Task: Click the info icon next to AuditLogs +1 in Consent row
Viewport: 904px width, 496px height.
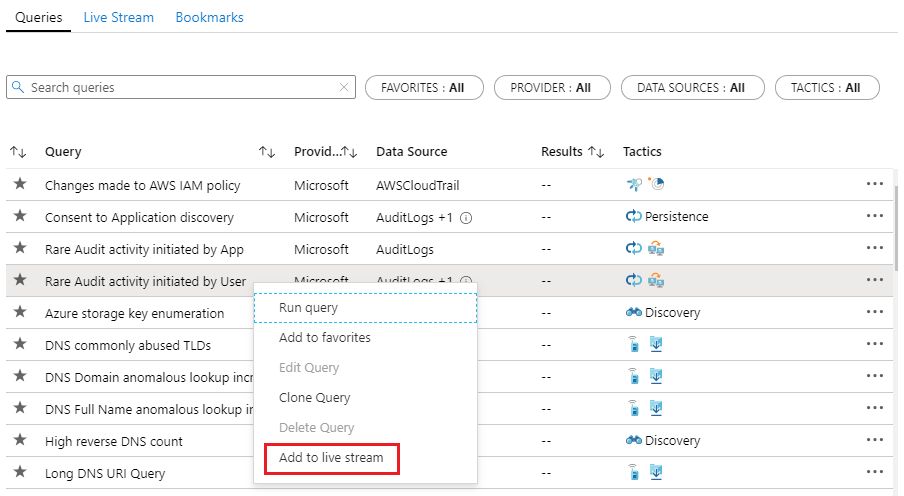Action: tap(466, 217)
